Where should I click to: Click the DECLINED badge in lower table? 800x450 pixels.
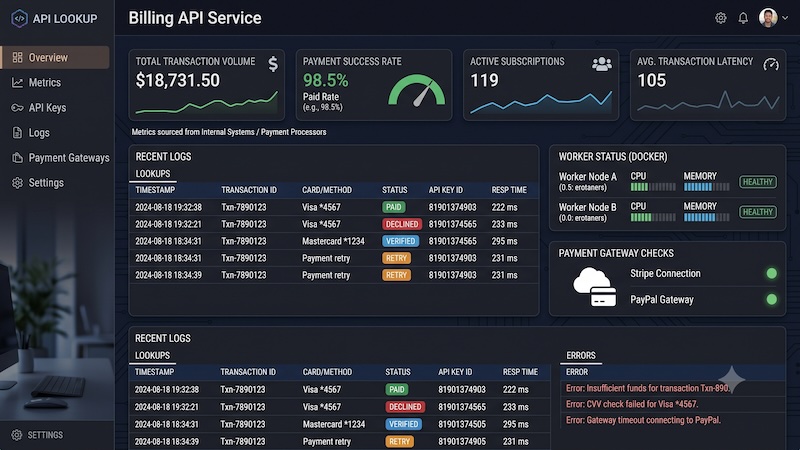pyautogui.click(x=405, y=407)
